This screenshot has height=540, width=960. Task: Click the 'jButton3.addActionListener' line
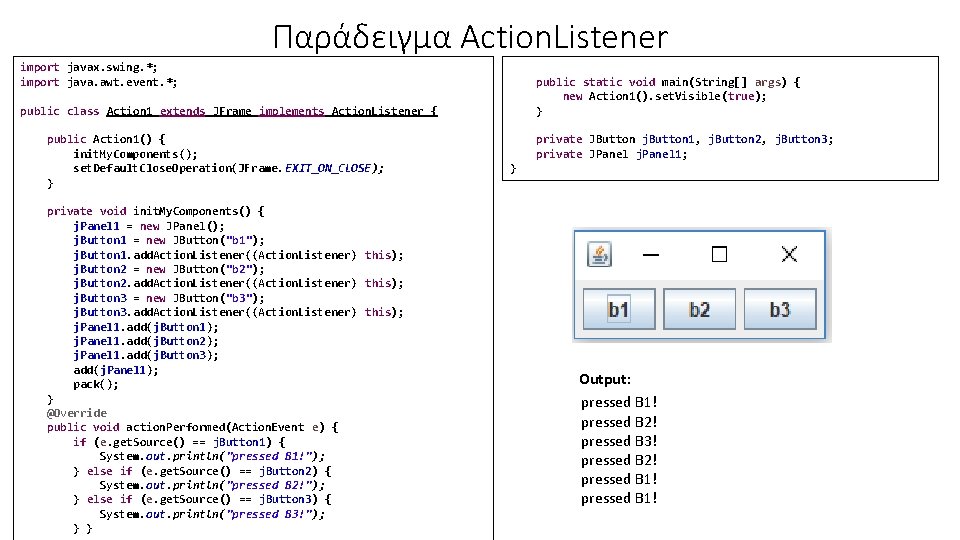tap(238, 312)
